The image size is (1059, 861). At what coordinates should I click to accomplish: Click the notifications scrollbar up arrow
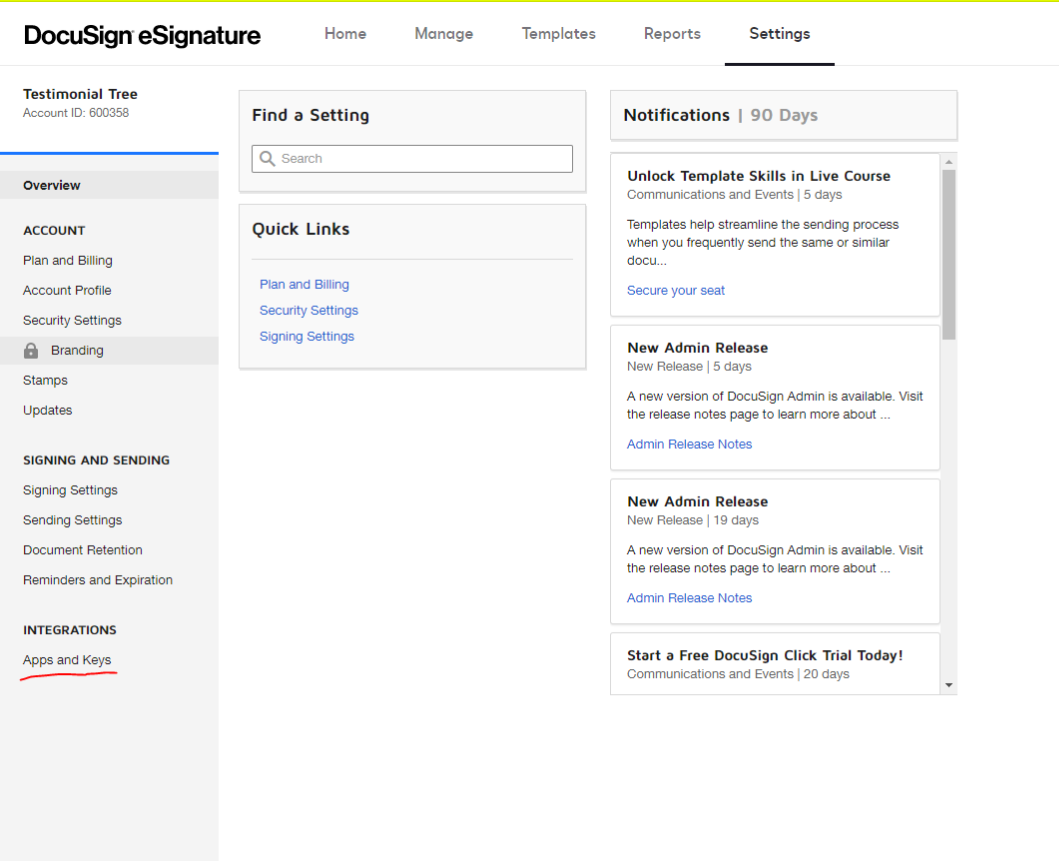(x=949, y=162)
